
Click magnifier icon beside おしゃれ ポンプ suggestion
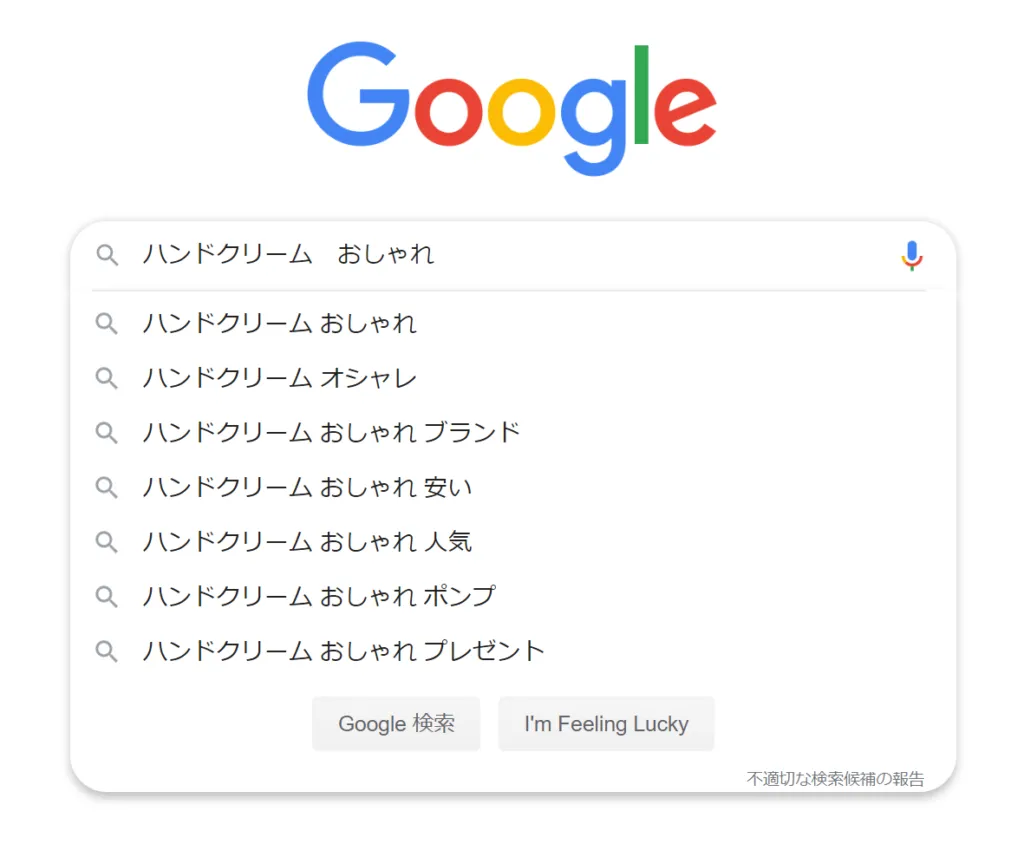pos(106,596)
